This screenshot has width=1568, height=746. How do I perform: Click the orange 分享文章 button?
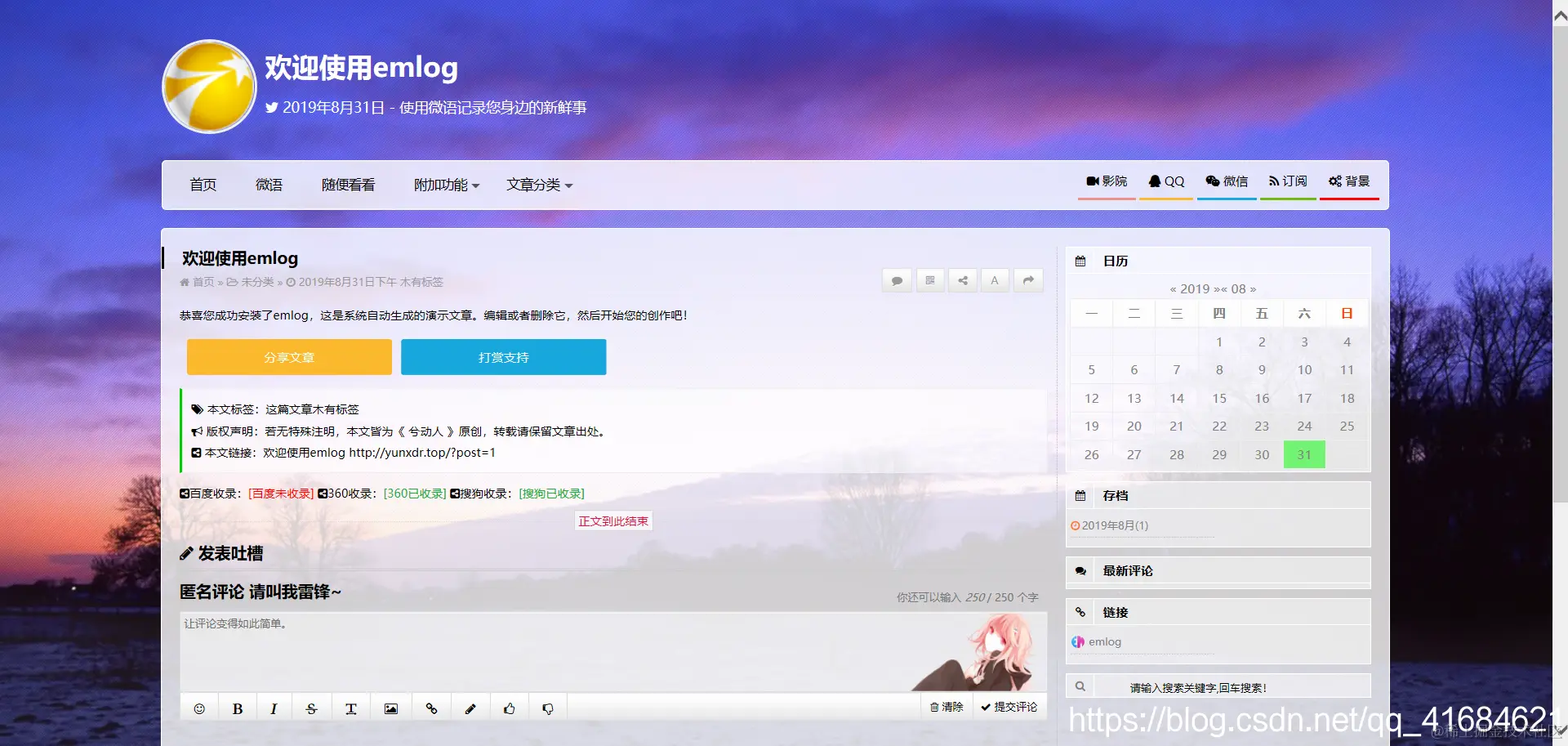[x=289, y=357]
